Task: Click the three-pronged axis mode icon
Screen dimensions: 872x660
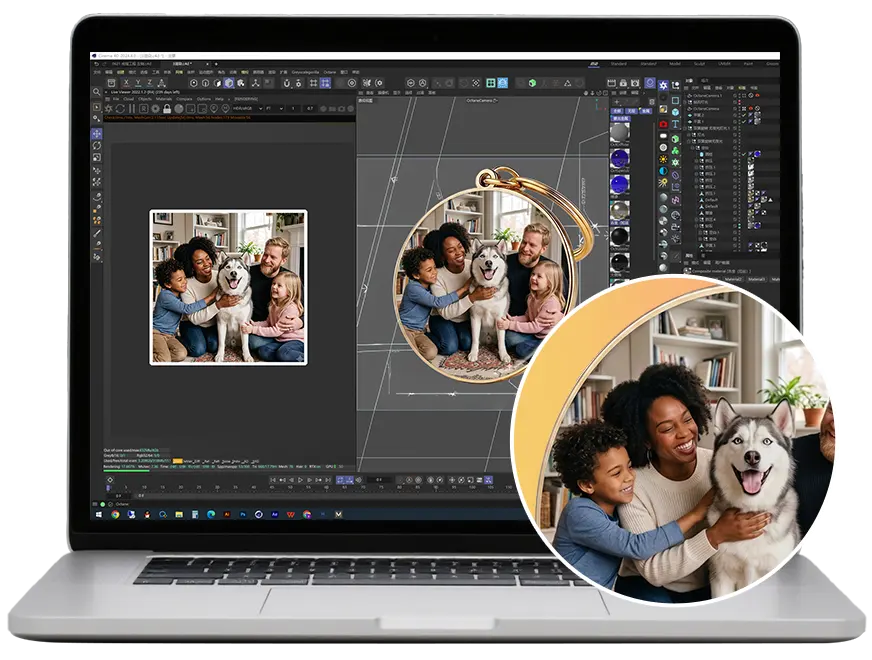Action: pyautogui.click(x=256, y=83)
